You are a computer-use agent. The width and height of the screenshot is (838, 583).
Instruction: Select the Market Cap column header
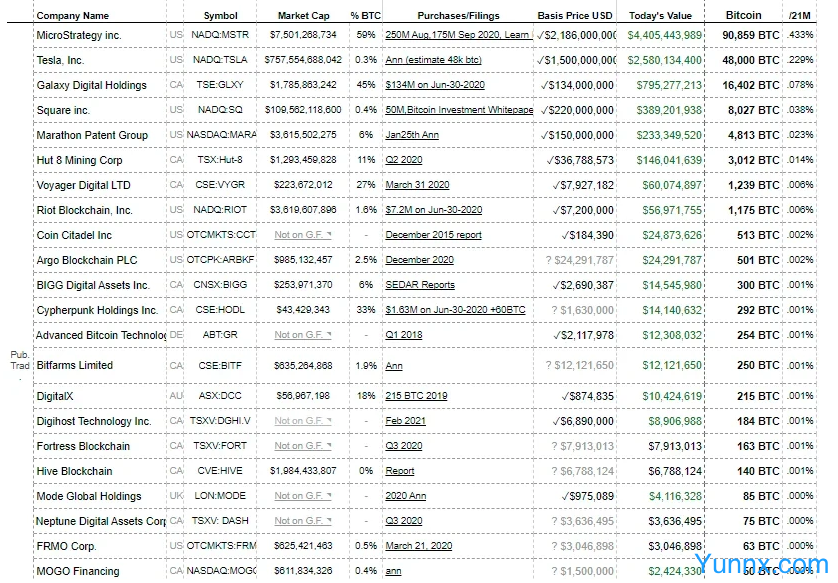[x=304, y=16]
